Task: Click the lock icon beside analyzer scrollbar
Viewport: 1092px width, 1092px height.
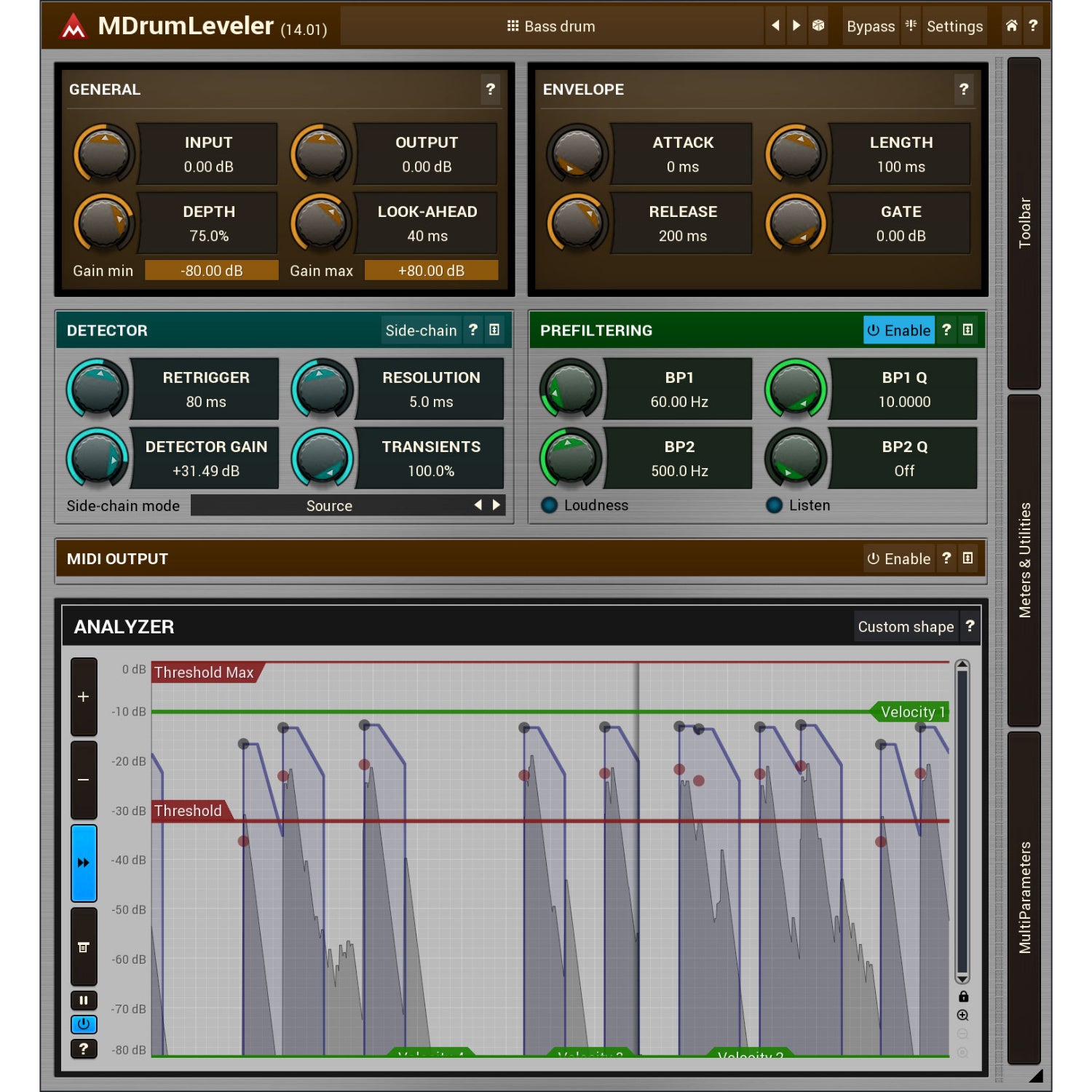Action: coord(963,997)
